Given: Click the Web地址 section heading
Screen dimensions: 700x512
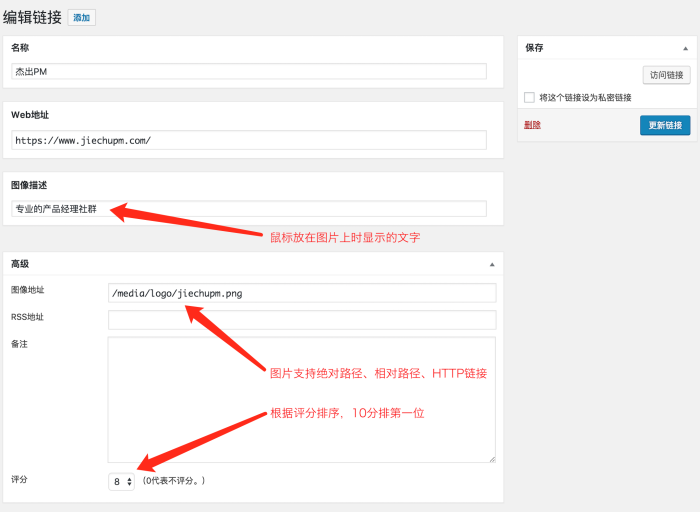Looking at the screenshot, I should point(30,115).
